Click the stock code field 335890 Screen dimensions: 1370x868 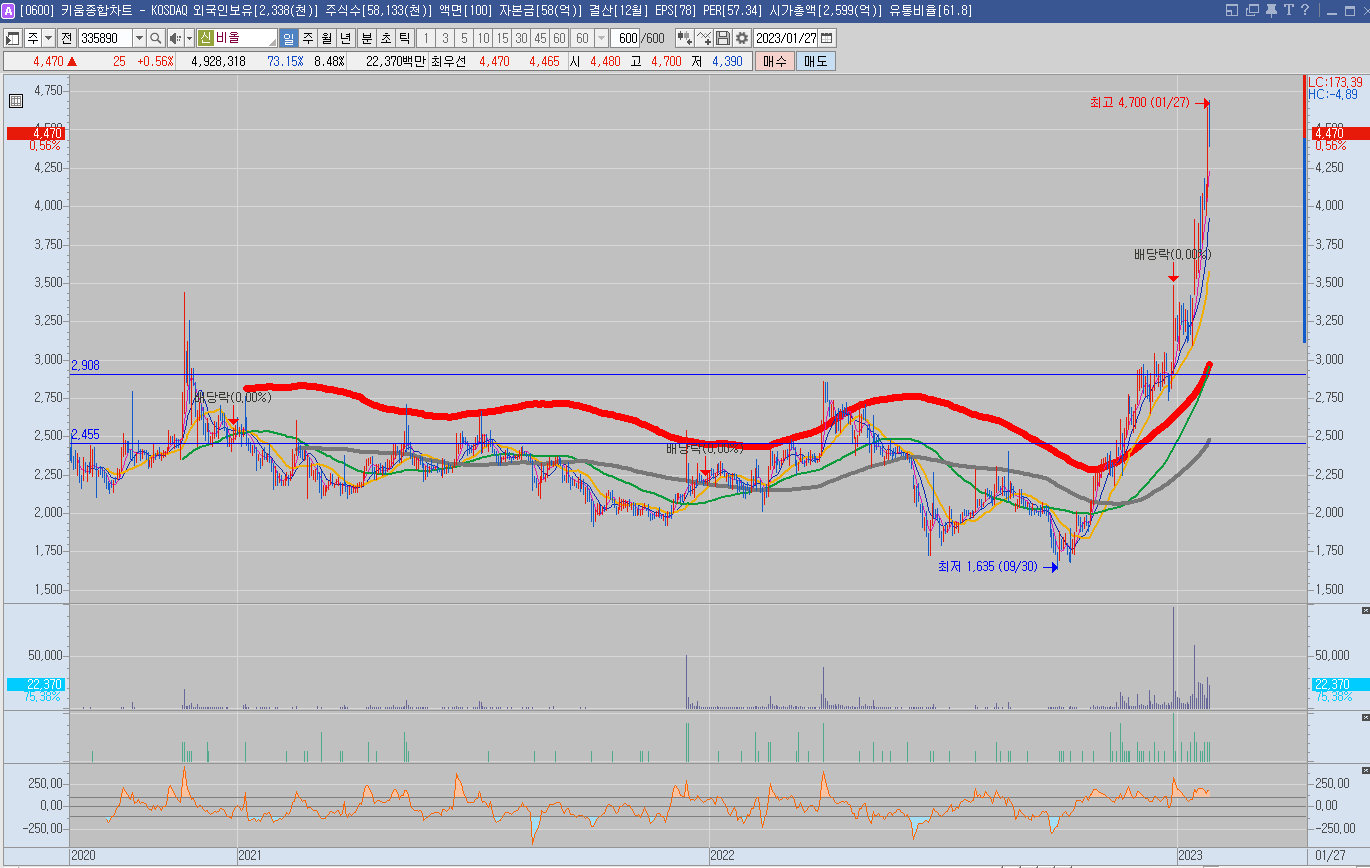pos(105,38)
